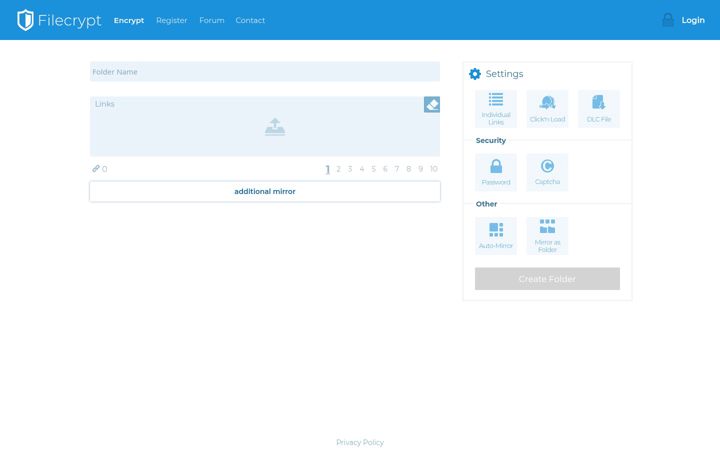Select mirror tab 9
The image size is (720, 450).
pos(420,169)
